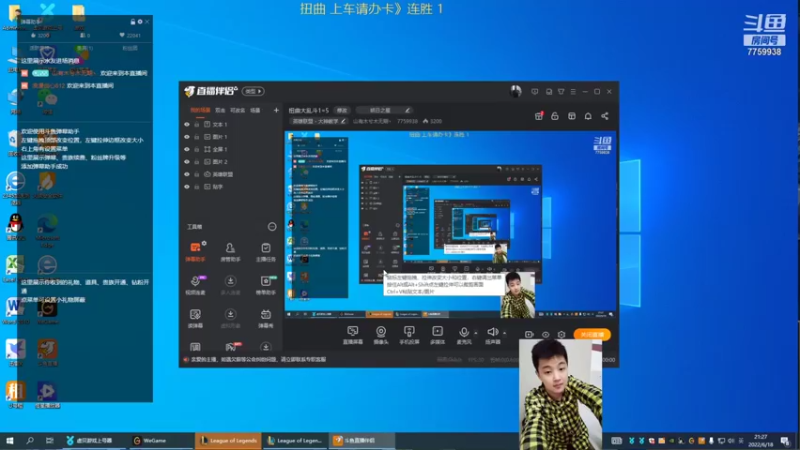The height and width of the screenshot is (450, 800).
Task: Click the 修改 button beside stream title
Action: point(341,110)
